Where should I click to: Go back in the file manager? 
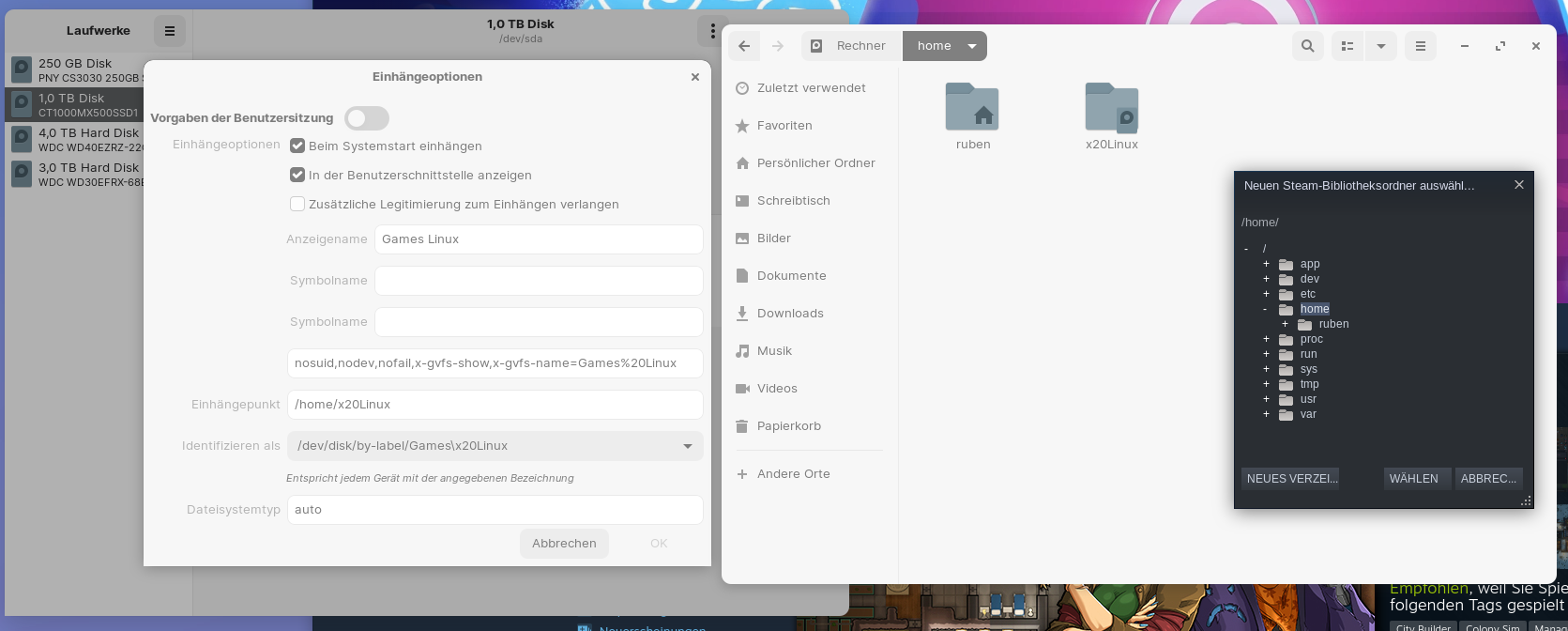[x=744, y=46]
